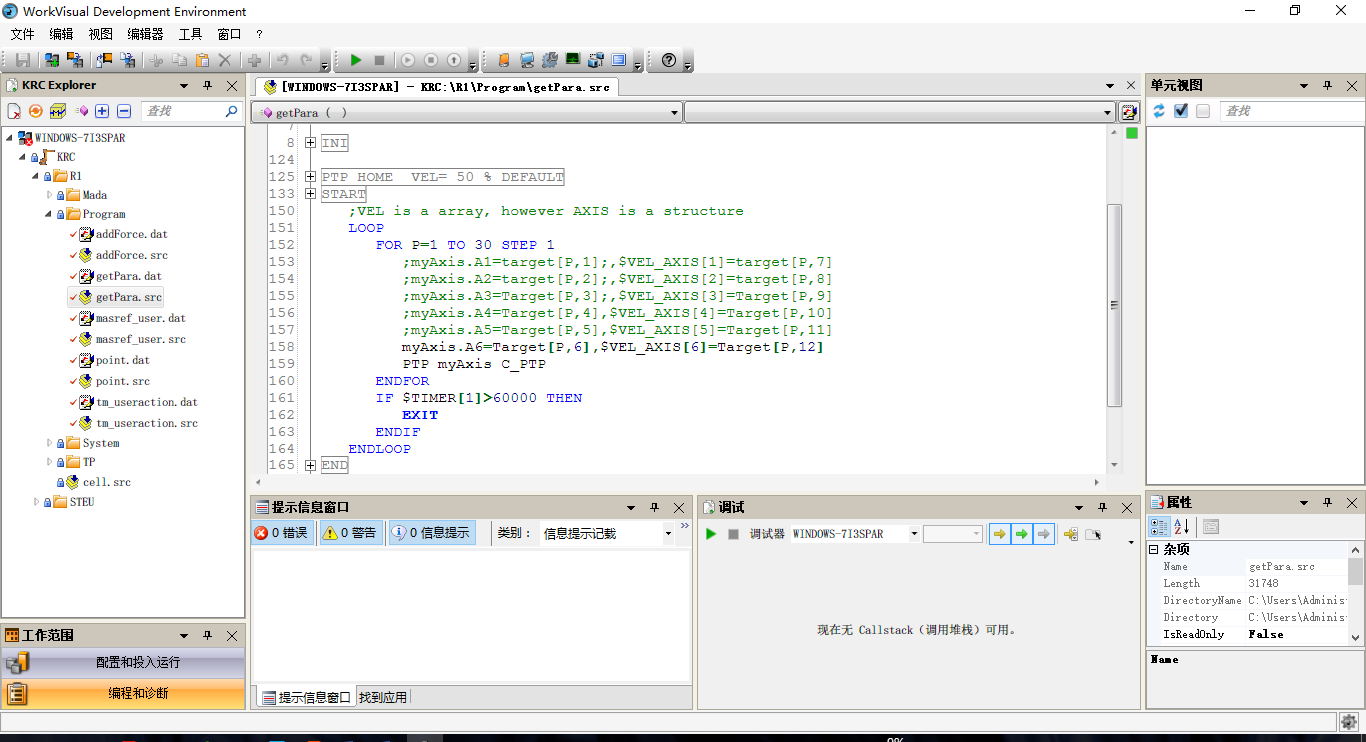Expand the System folder in the tree
The height and width of the screenshot is (742, 1366).
pos(50,443)
